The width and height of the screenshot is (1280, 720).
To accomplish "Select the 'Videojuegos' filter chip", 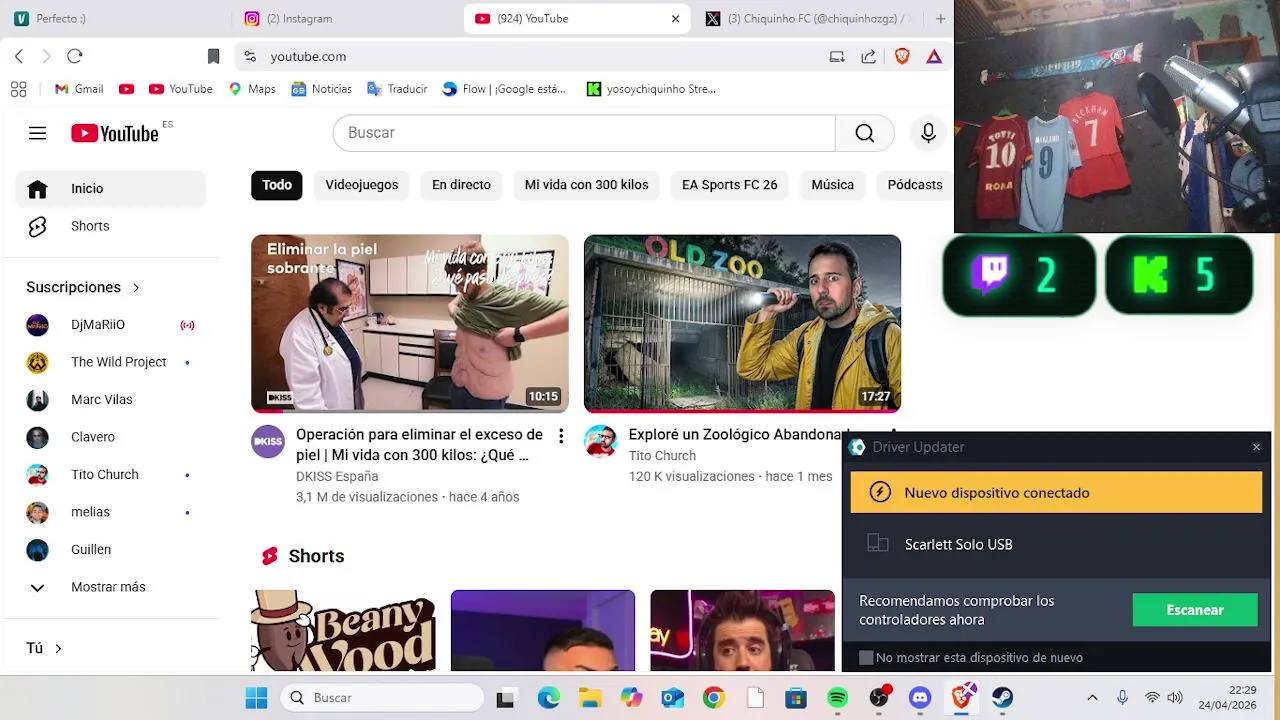I will (361, 185).
